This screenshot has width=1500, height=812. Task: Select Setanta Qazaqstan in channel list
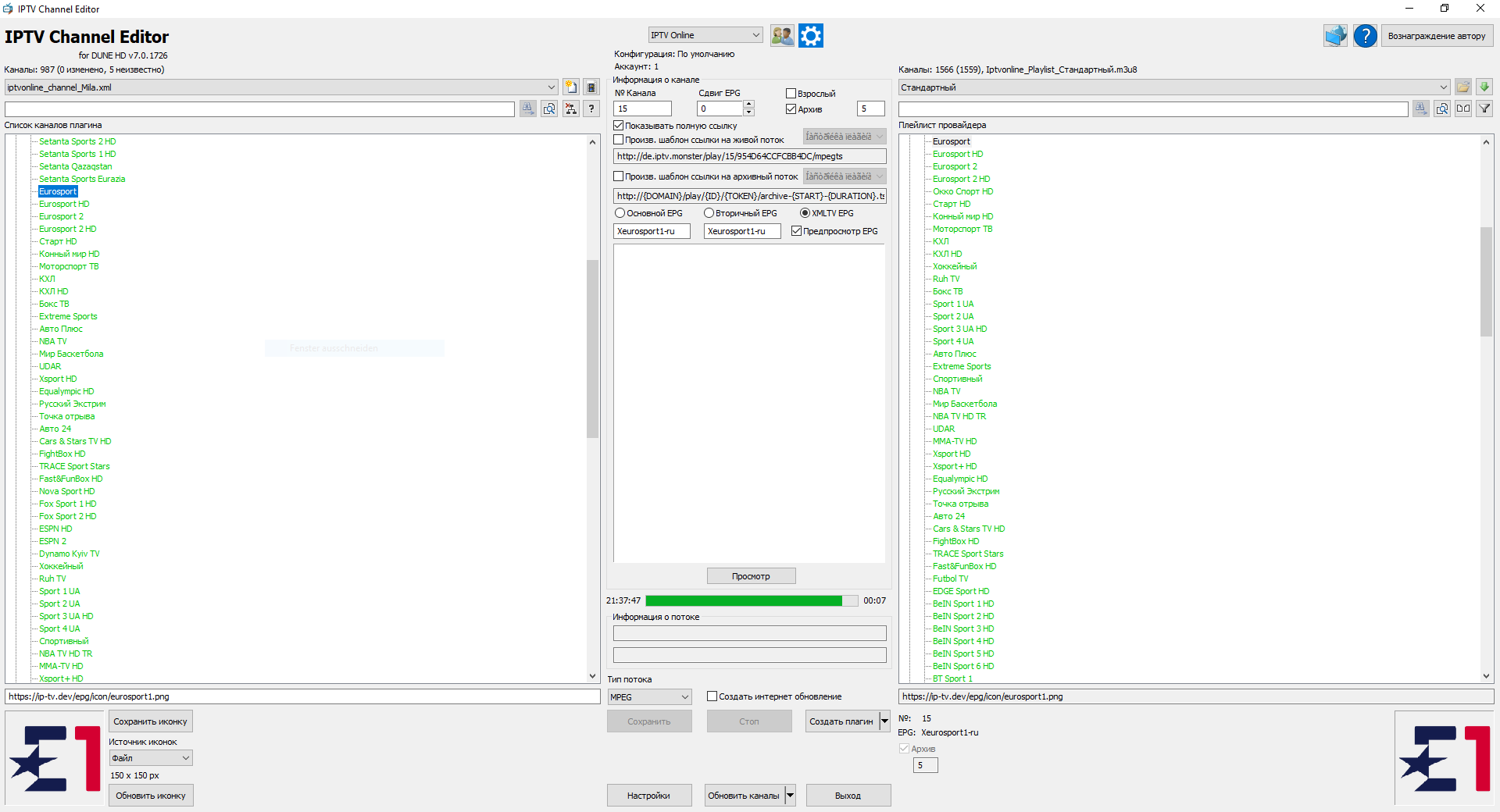coord(76,166)
